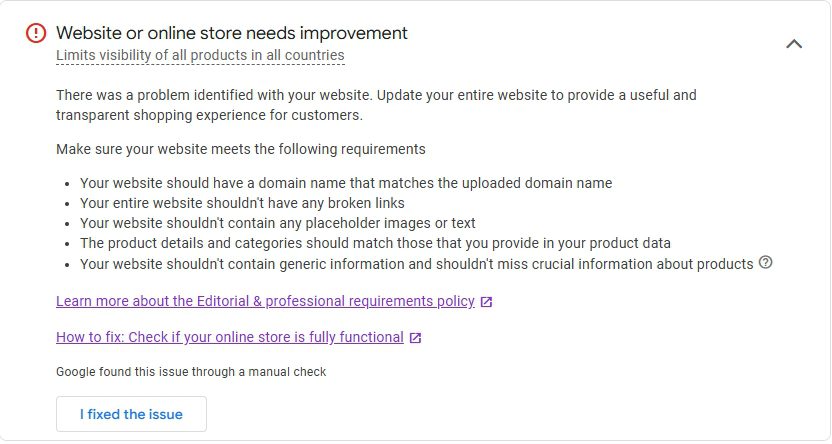
Task: Click 'Limits visibility of all products' dotted text
Action: pyautogui.click(x=200, y=56)
